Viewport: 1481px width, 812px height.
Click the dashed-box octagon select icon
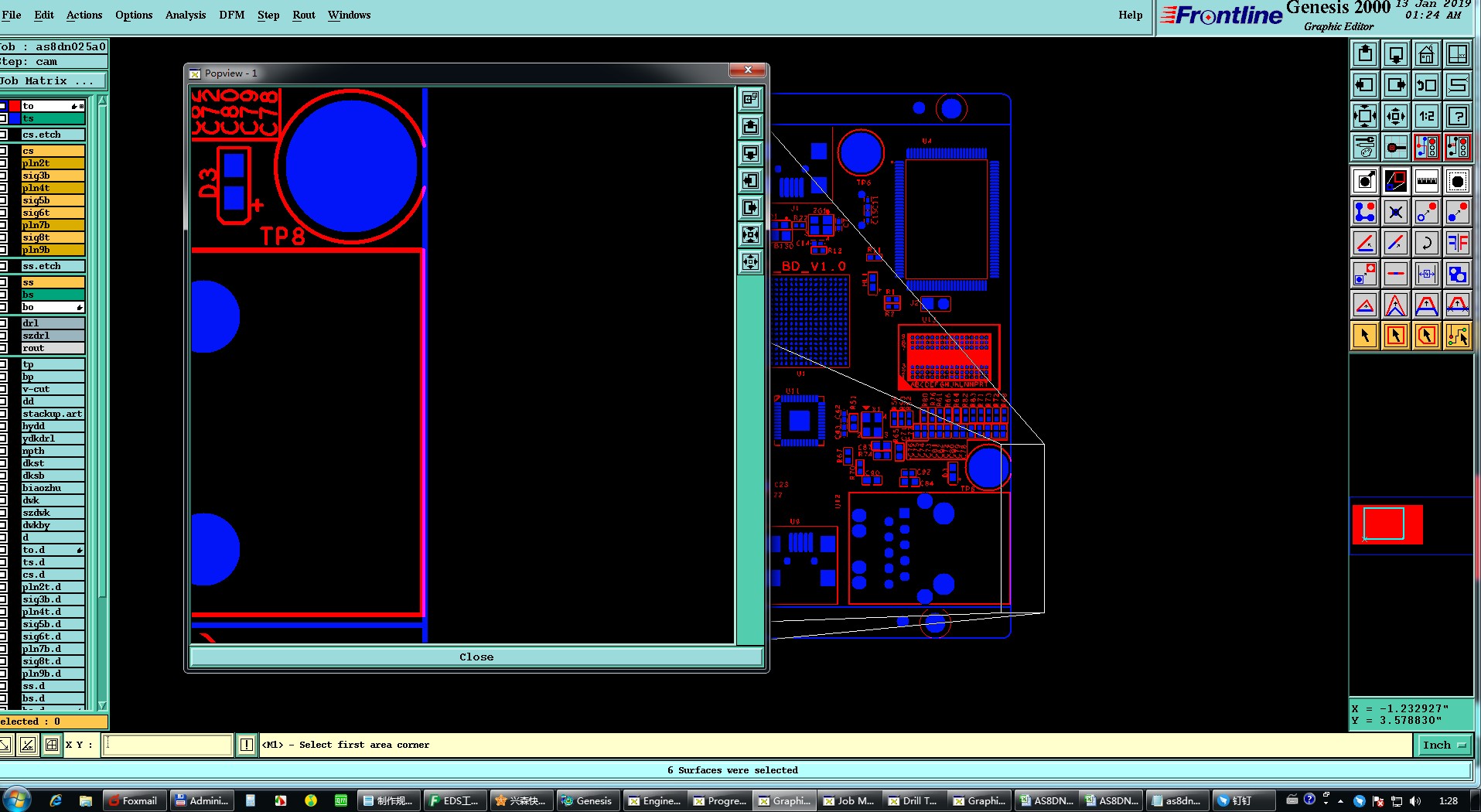[x=1458, y=182]
